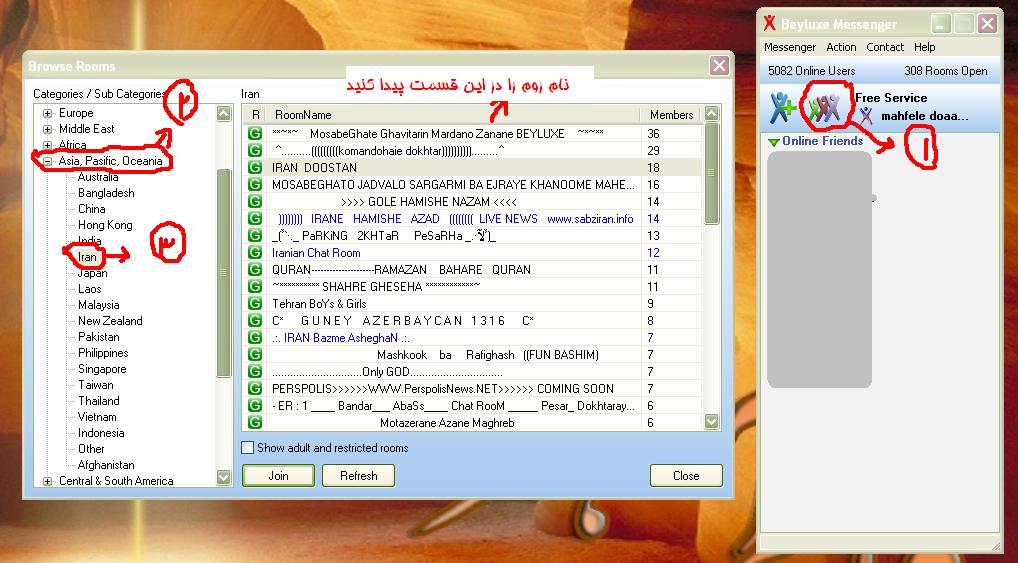Click the Refresh button

(358, 475)
